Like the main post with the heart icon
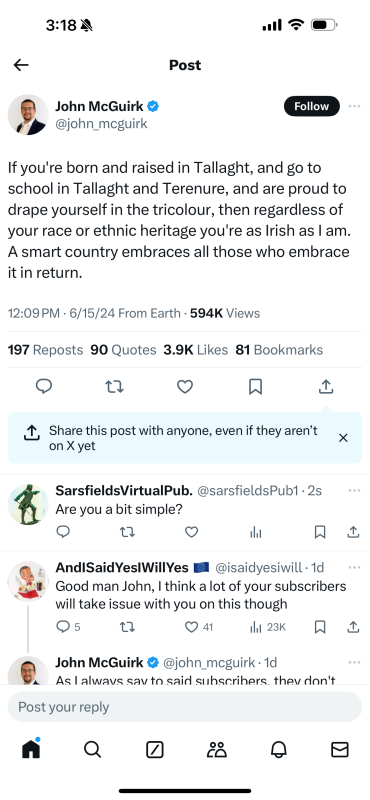Screen dimensions: 370x800 pos(185,387)
